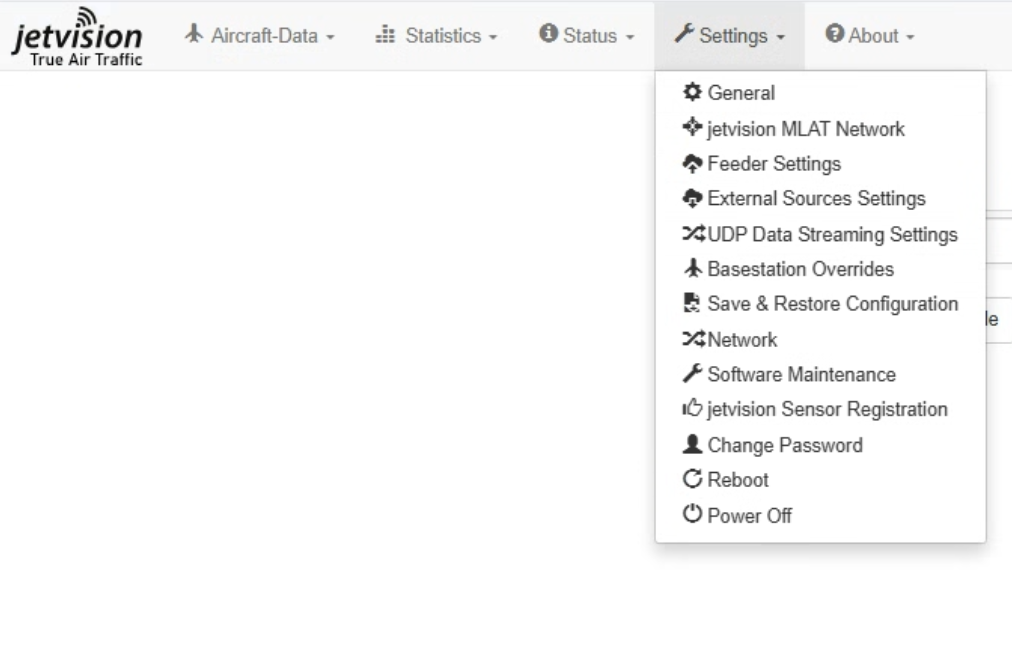Click the Save & Restore Configuration icon
Image resolution: width=1012 pixels, height=652 pixels.
[691, 304]
